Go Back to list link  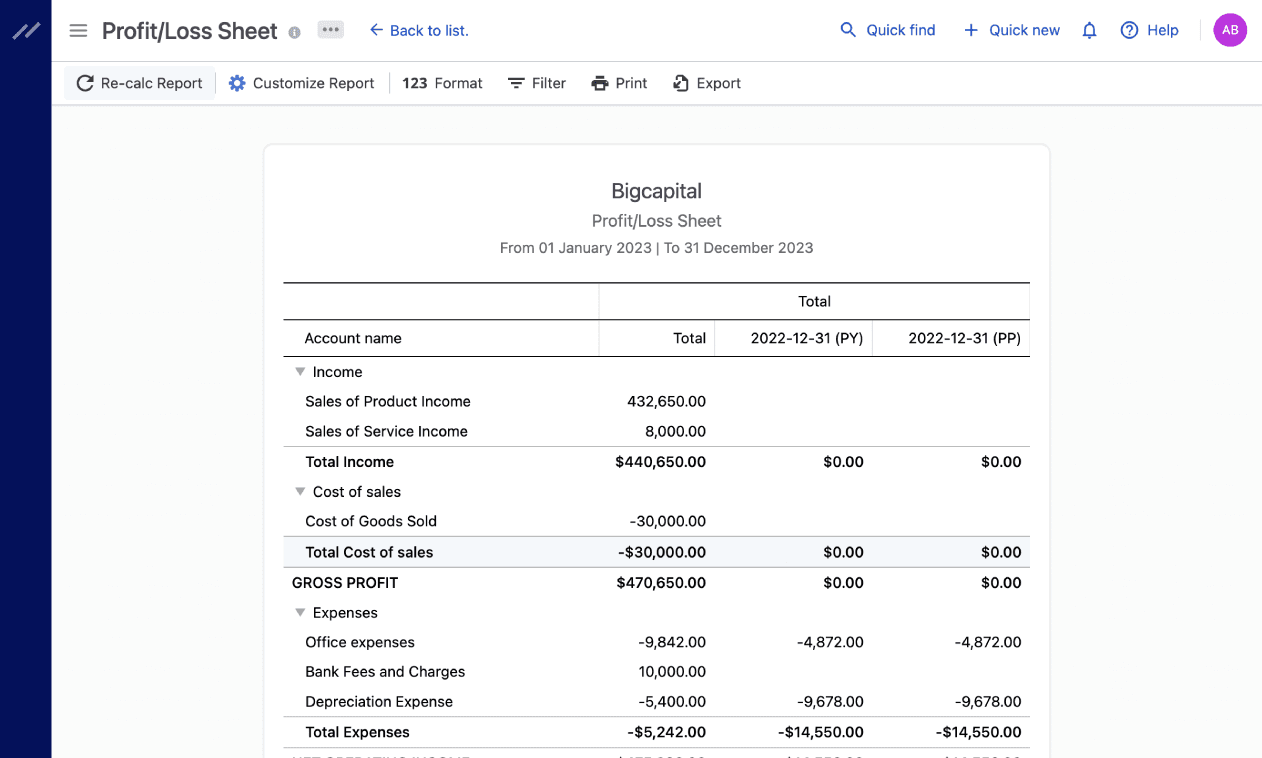(419, 30)
